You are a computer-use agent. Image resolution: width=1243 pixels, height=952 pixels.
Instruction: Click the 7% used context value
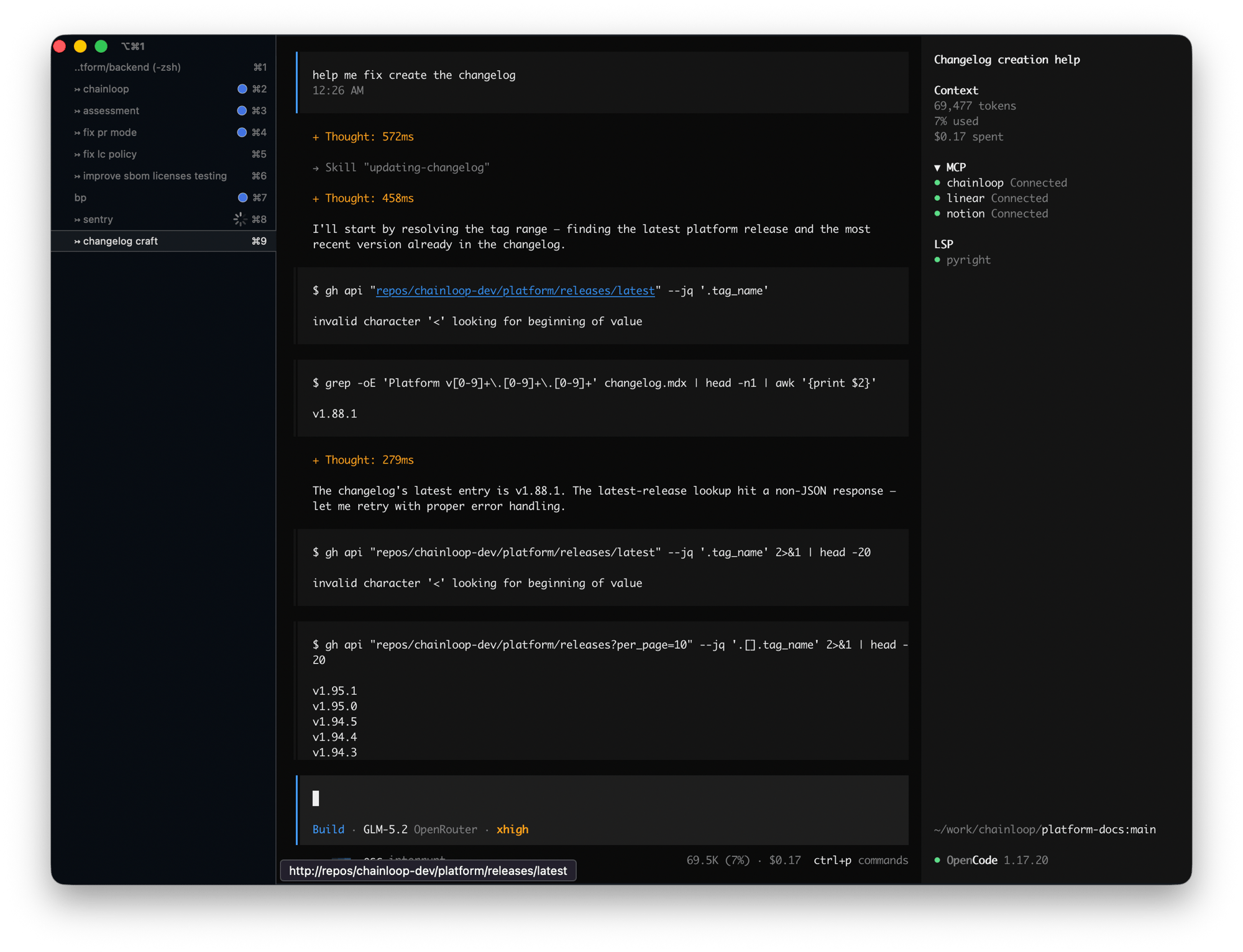click(956, 121)
